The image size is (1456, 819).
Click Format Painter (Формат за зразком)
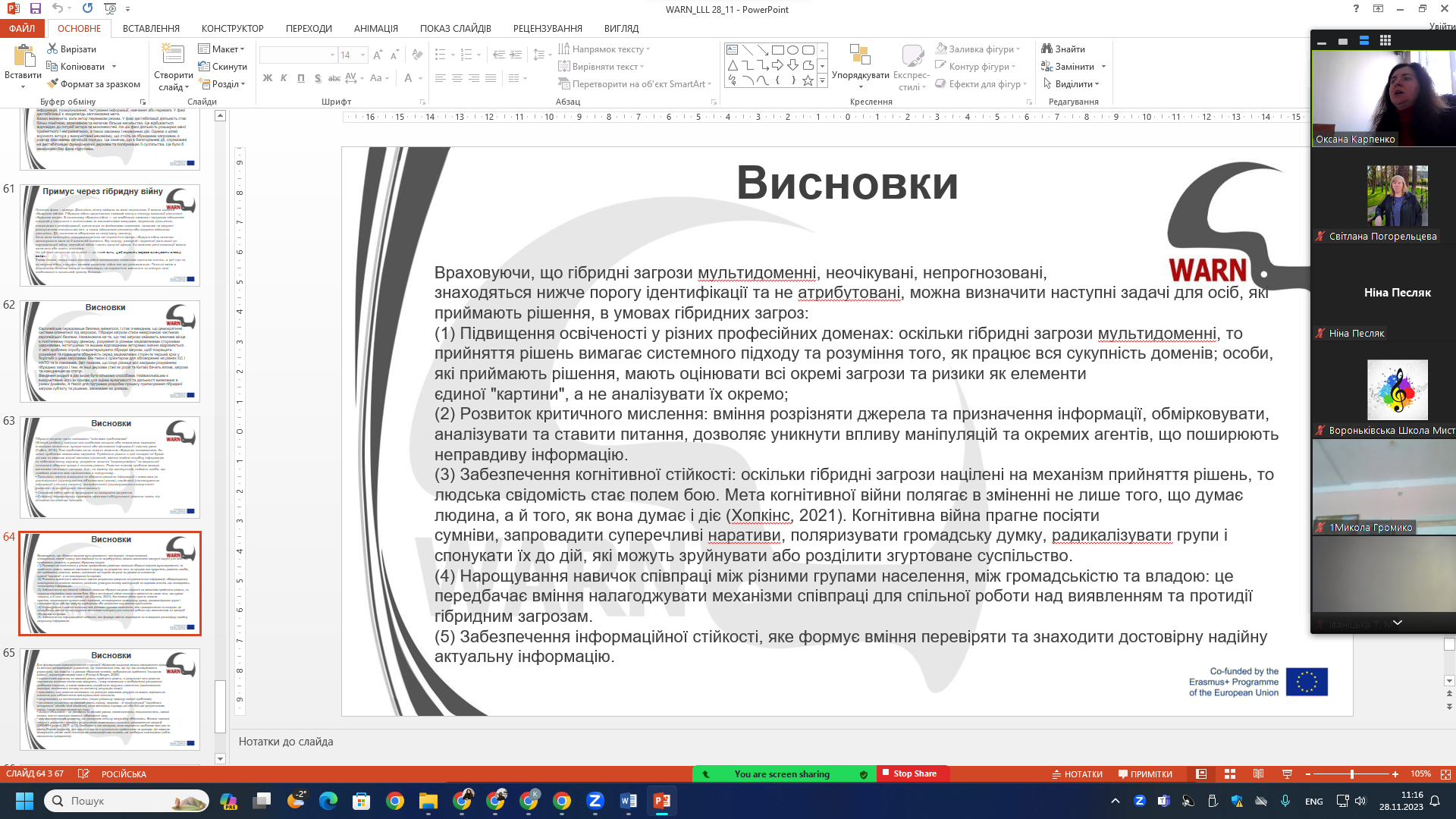[x=93, y=83]
